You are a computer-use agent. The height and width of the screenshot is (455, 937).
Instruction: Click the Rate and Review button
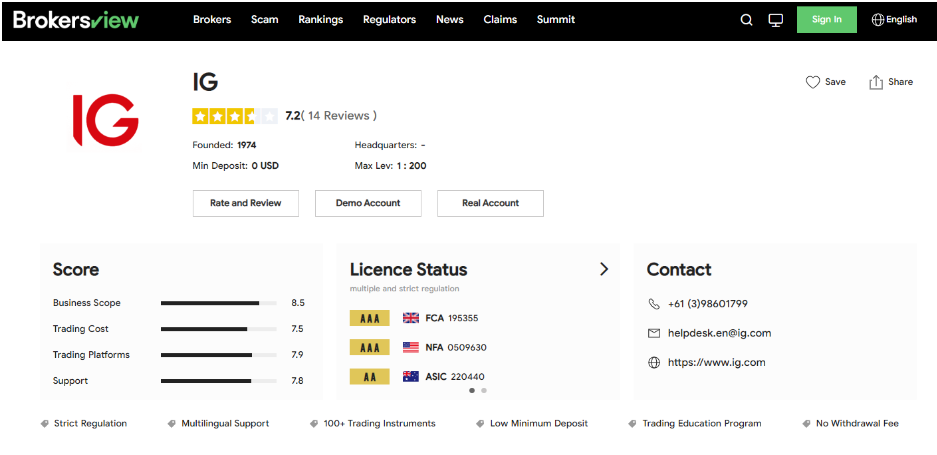click(x=246, y=203)
